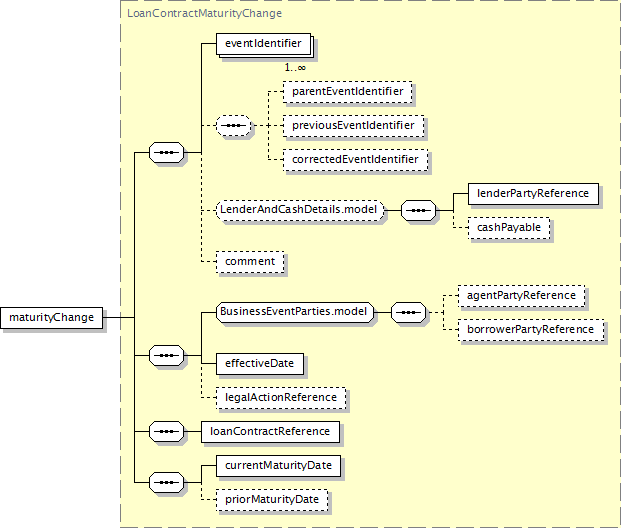Click the correctedEventIdentifier element
The height and width of the screenshot is (528, 621).
356,159
